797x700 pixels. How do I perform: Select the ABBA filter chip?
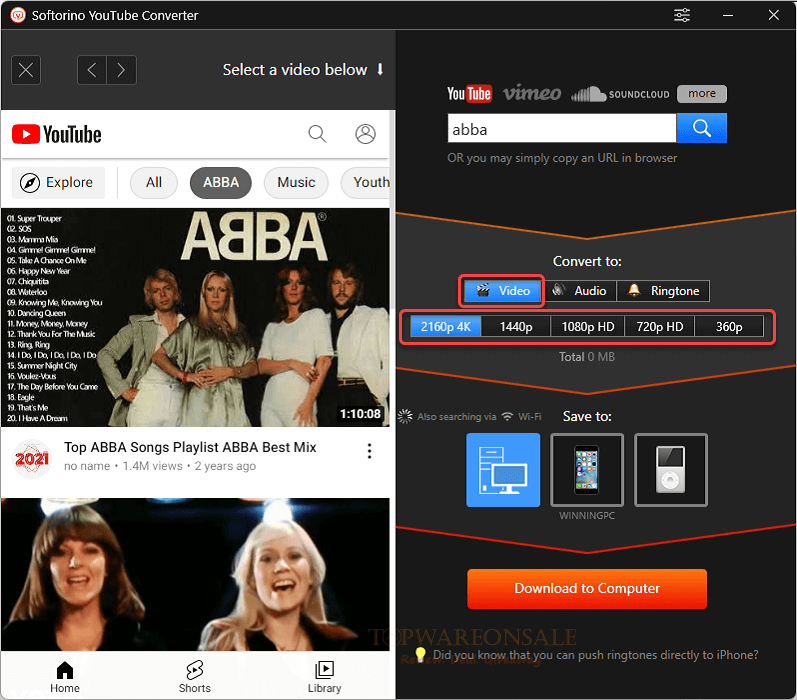(221, 182)
